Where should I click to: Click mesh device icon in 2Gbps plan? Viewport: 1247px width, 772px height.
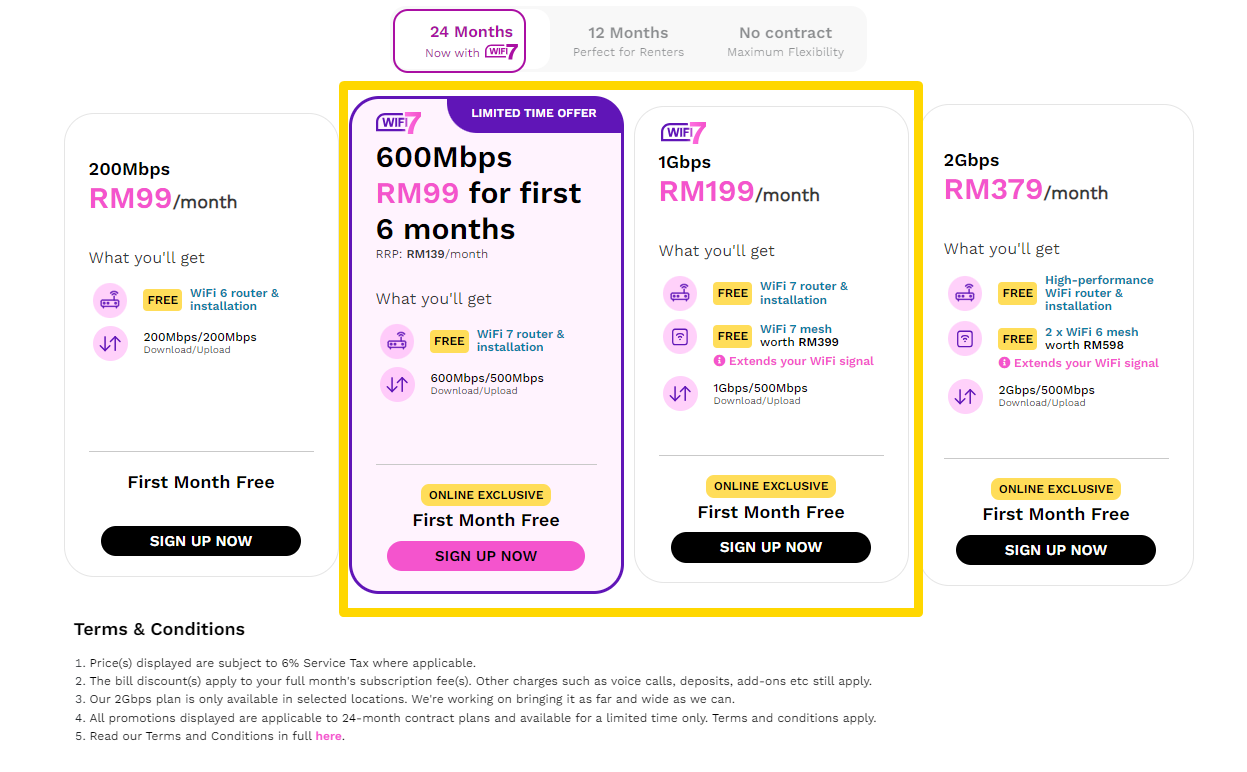965,339
